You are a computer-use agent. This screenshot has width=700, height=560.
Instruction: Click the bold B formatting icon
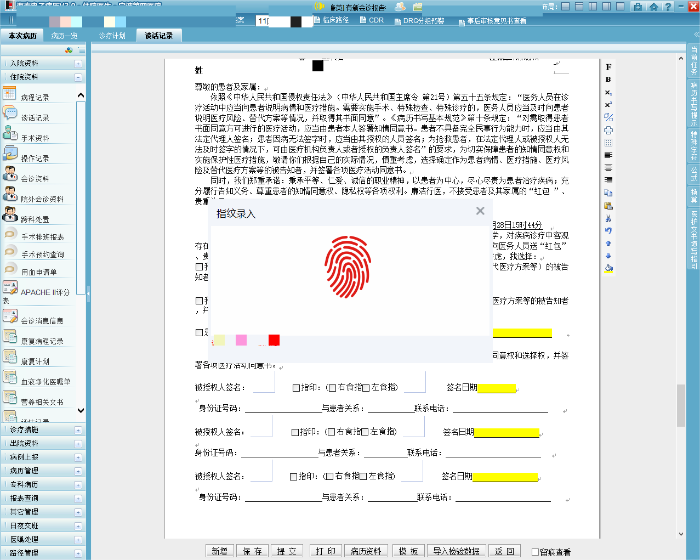click(609, 78)
